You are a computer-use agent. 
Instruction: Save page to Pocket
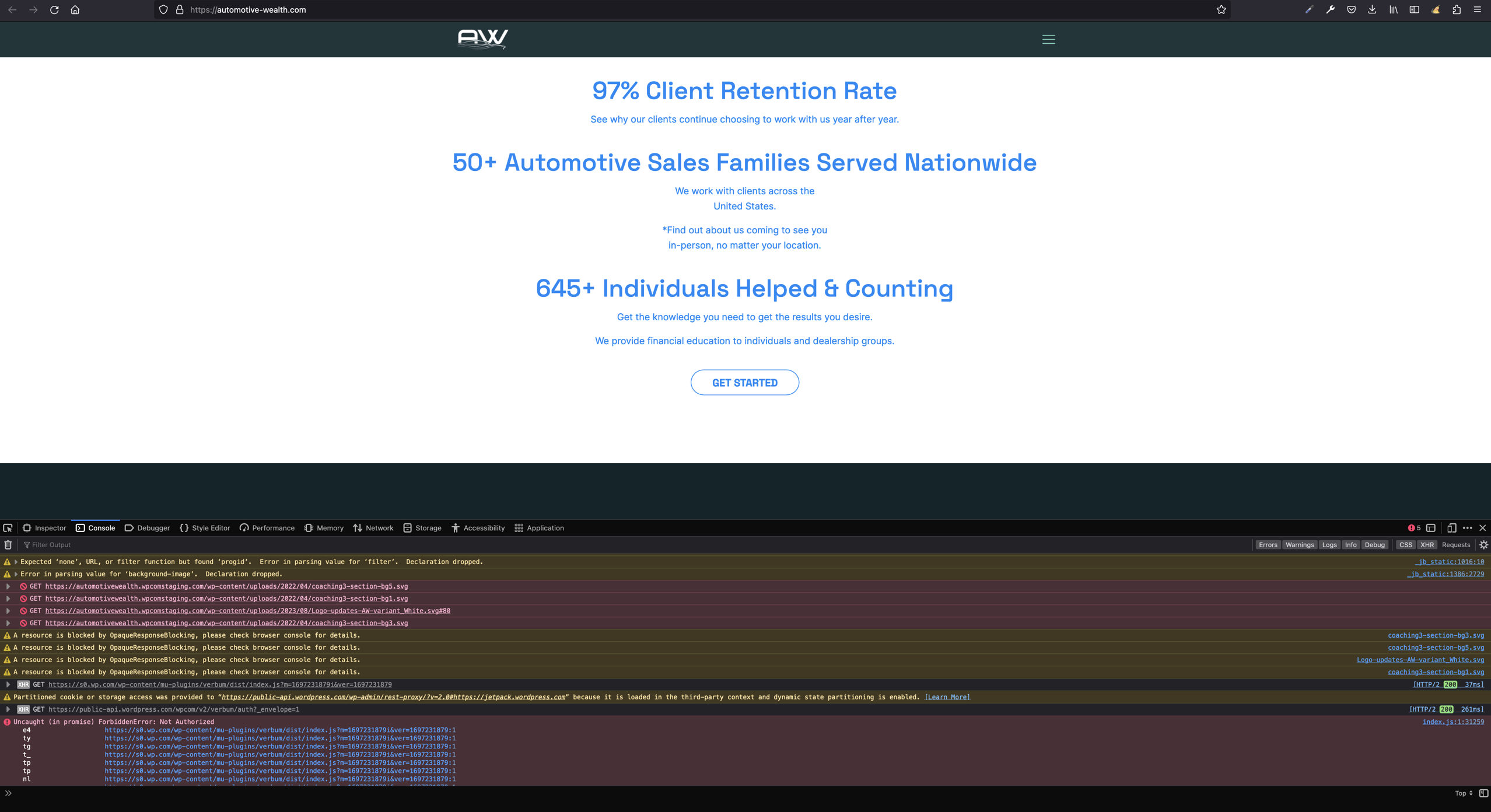1351,10
